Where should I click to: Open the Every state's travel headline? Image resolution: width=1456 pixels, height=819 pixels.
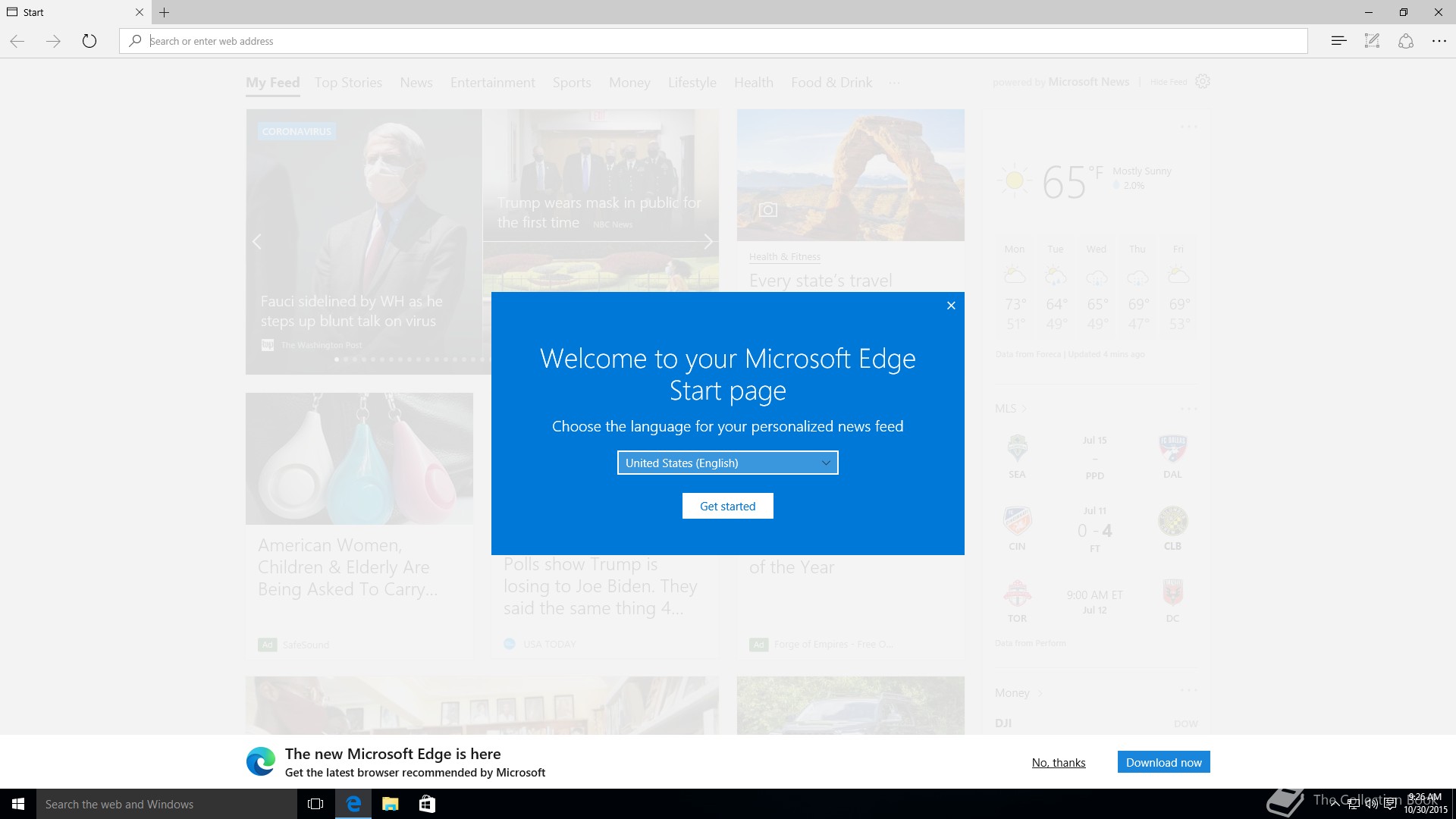(821, 281)
